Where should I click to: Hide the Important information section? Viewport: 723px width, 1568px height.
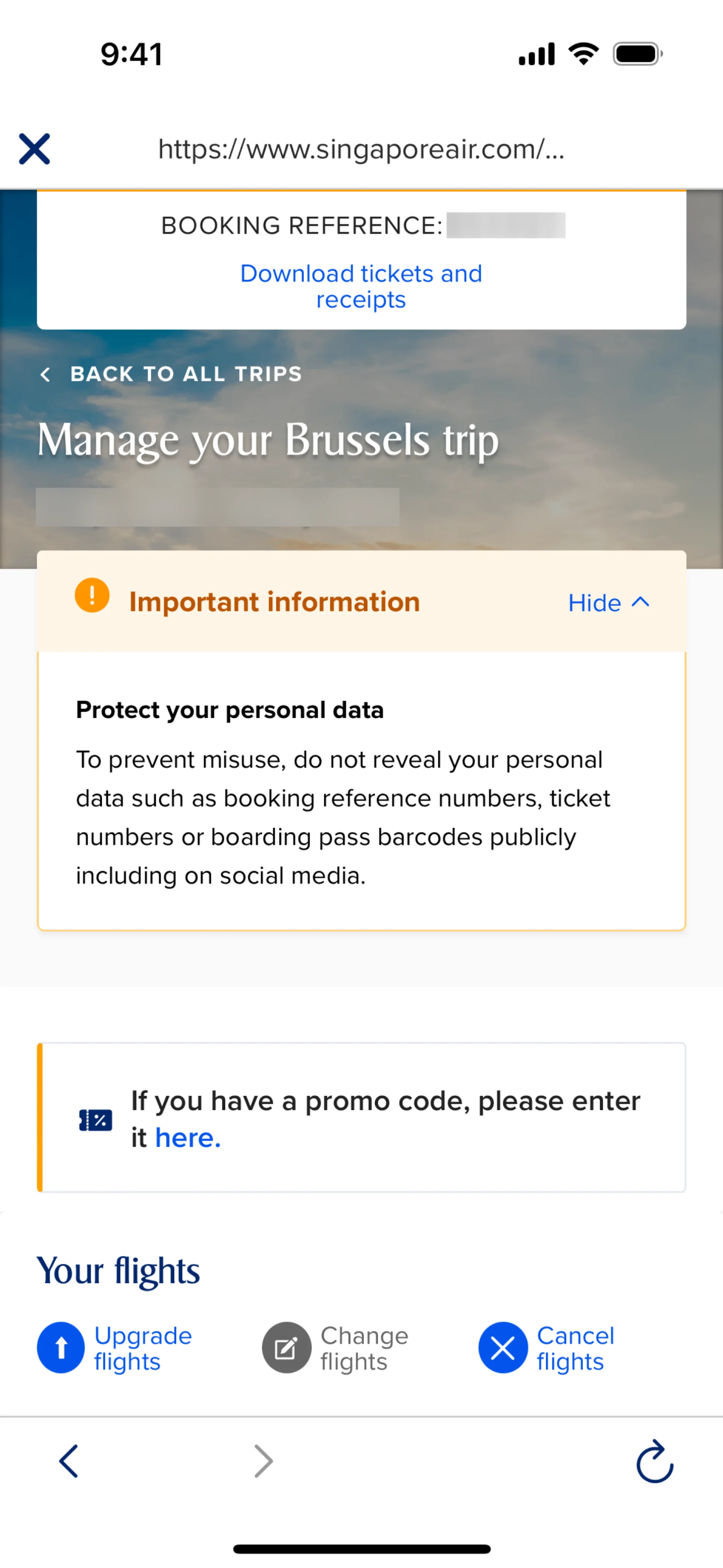[x=595, y=603]
